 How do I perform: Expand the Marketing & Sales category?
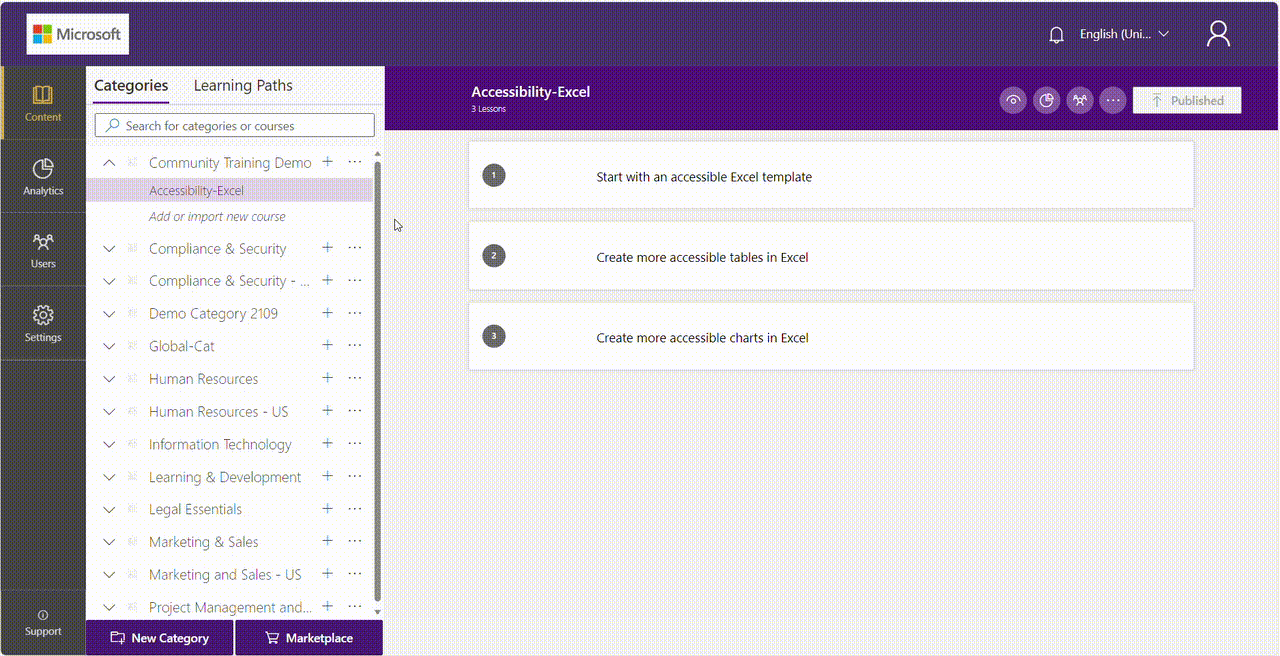point(109,541)
